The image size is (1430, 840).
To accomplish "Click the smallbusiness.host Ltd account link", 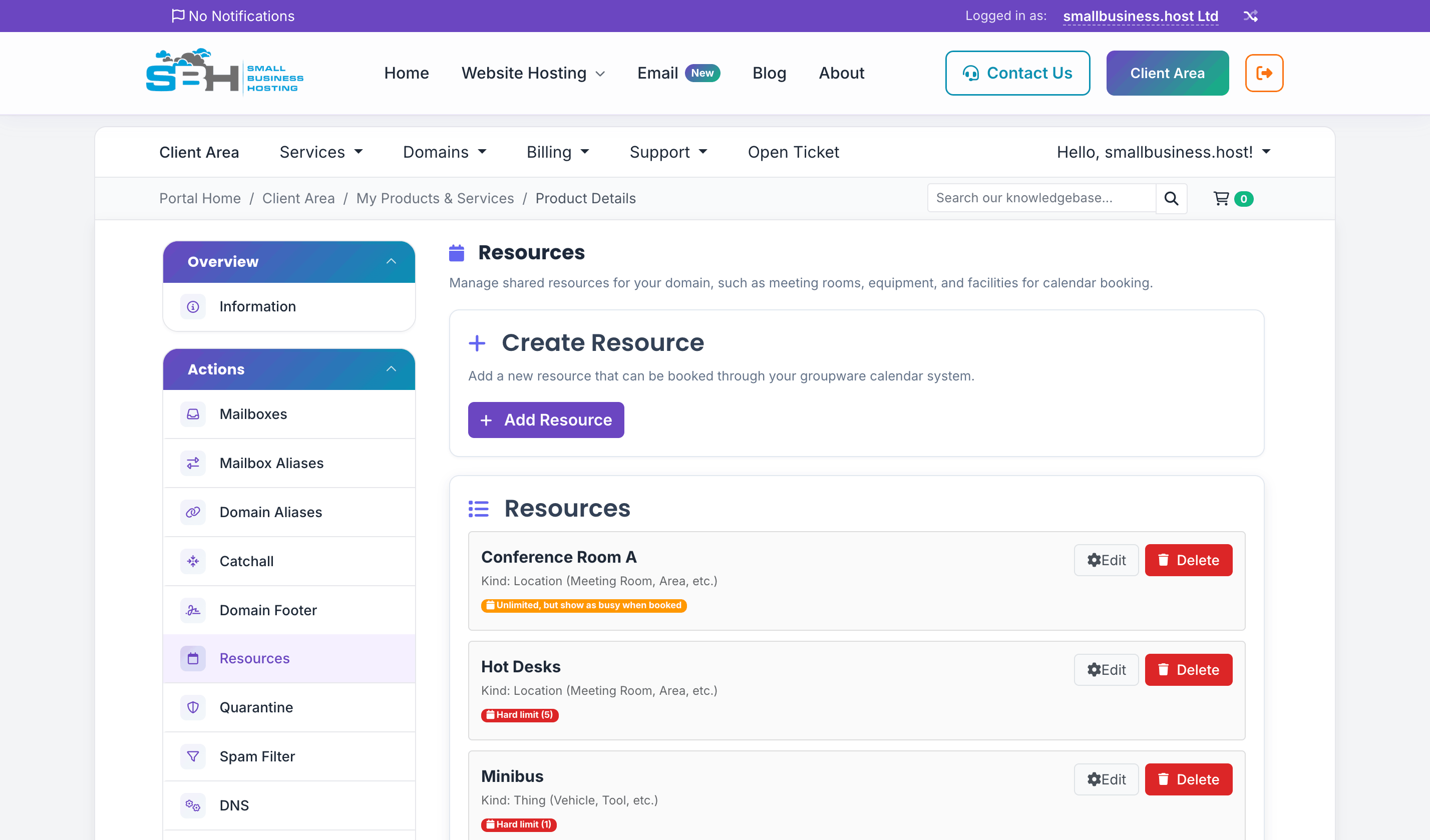I will [x=1141, y=16].
